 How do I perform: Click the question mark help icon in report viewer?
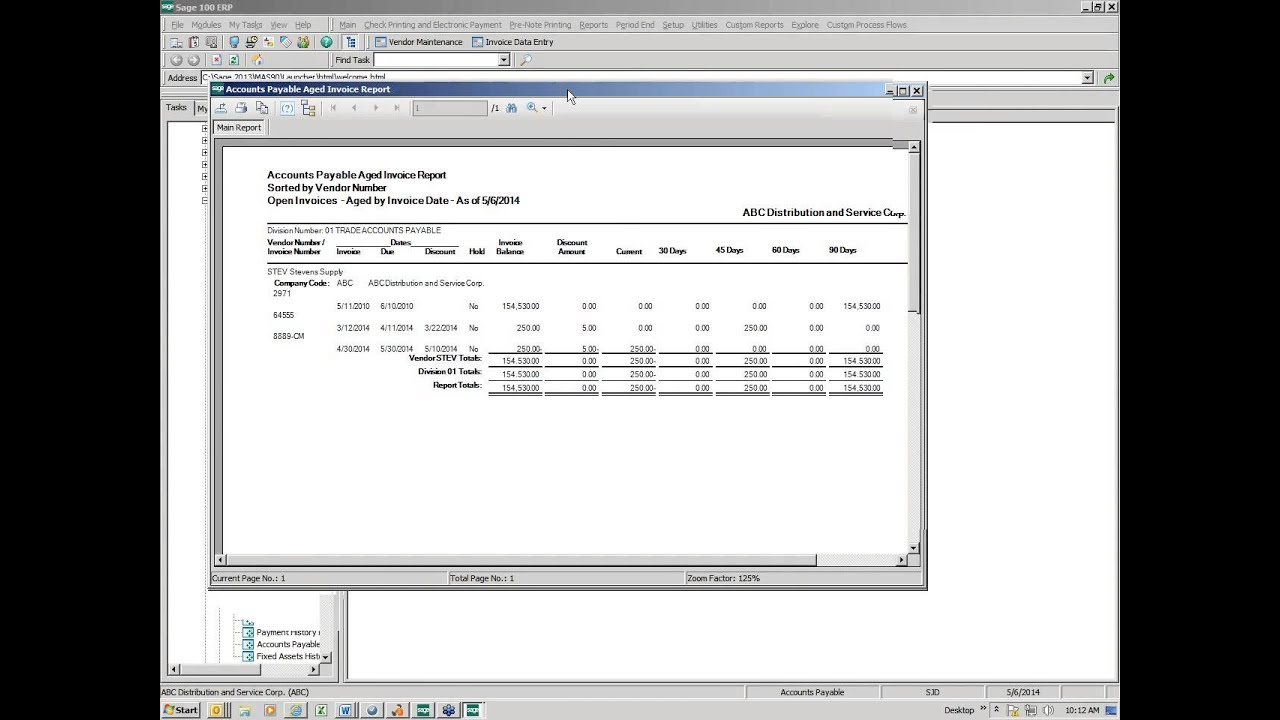coord(288,108)
